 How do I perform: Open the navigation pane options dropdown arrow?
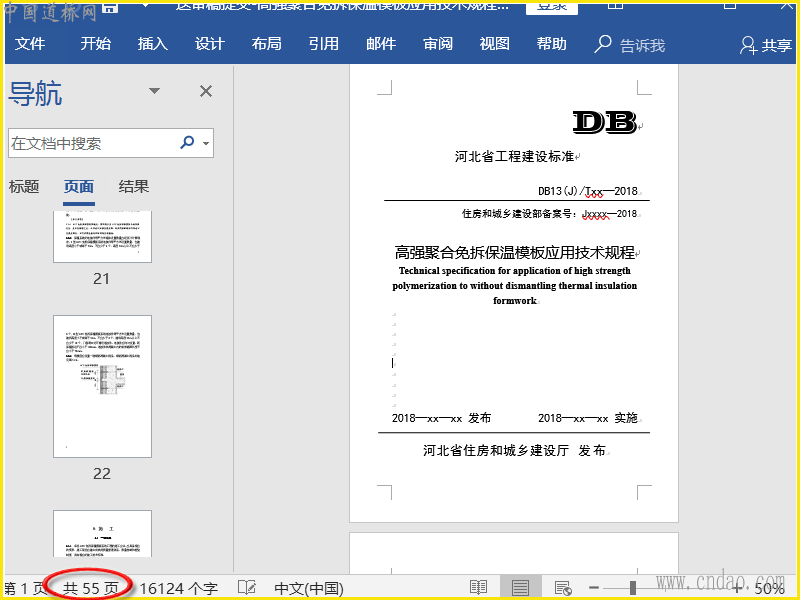coord(154,92)
